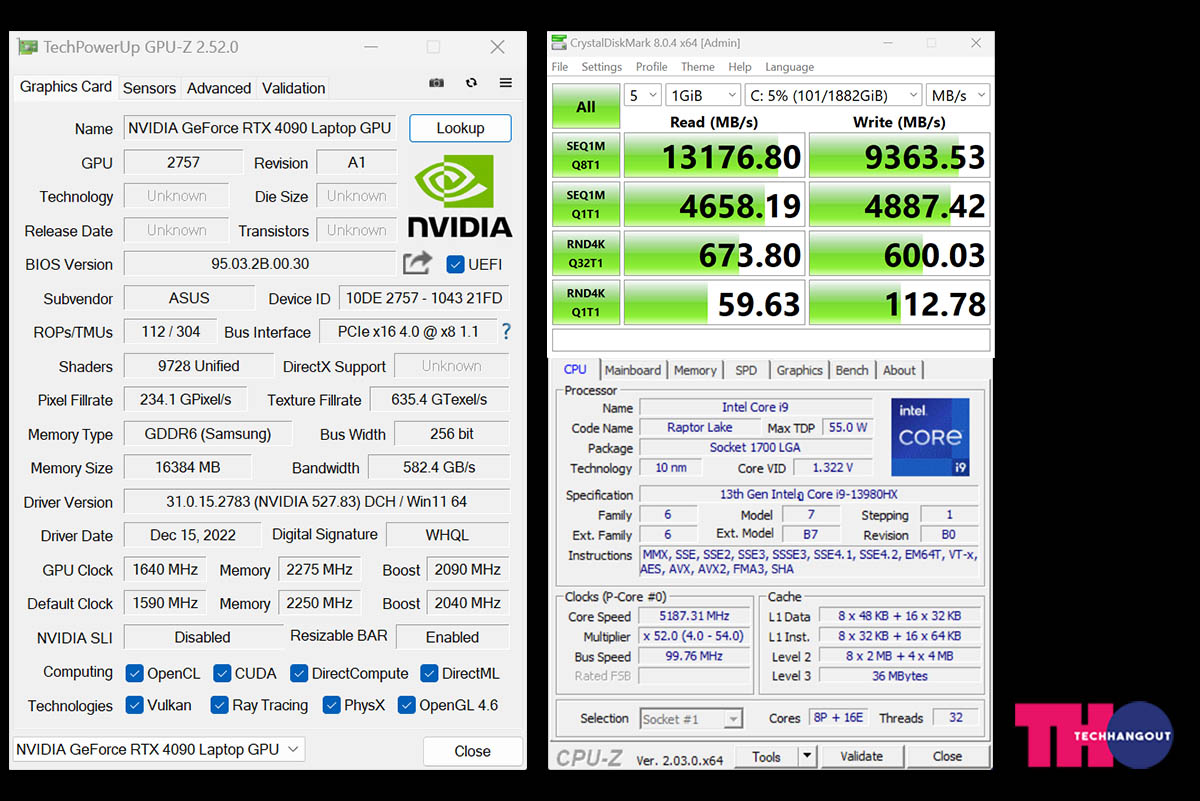1200x801 pixels.
Task: Click the Bus Interface question mark
Action: (506, 331)
